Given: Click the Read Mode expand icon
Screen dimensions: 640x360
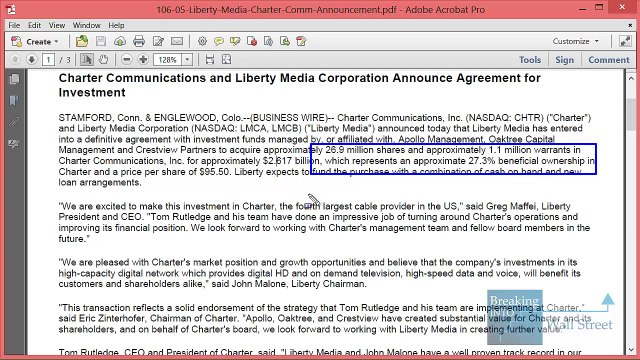Looking at the screenshot, I should click(625, 41).
